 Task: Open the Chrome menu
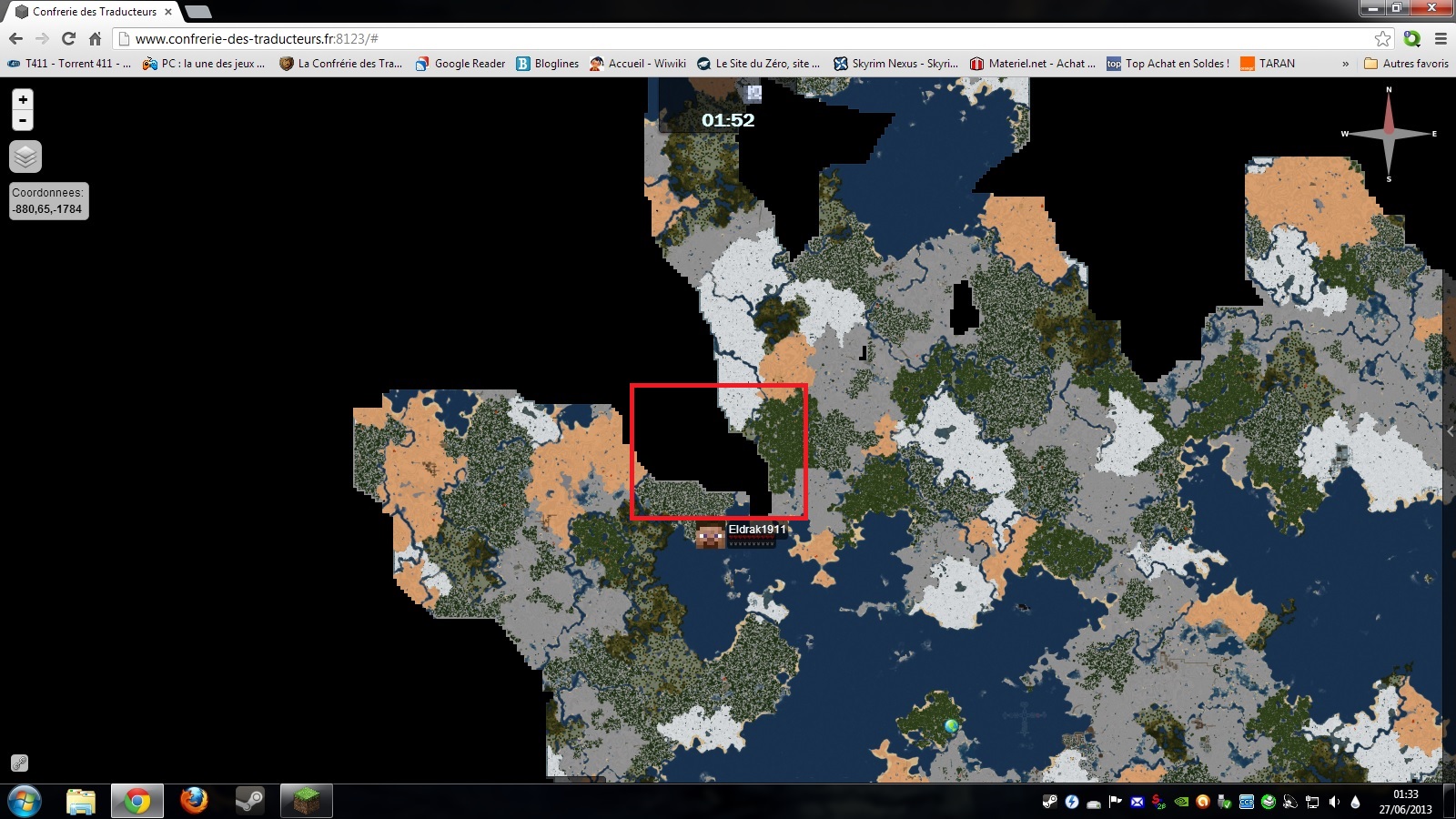point(1441,38)
